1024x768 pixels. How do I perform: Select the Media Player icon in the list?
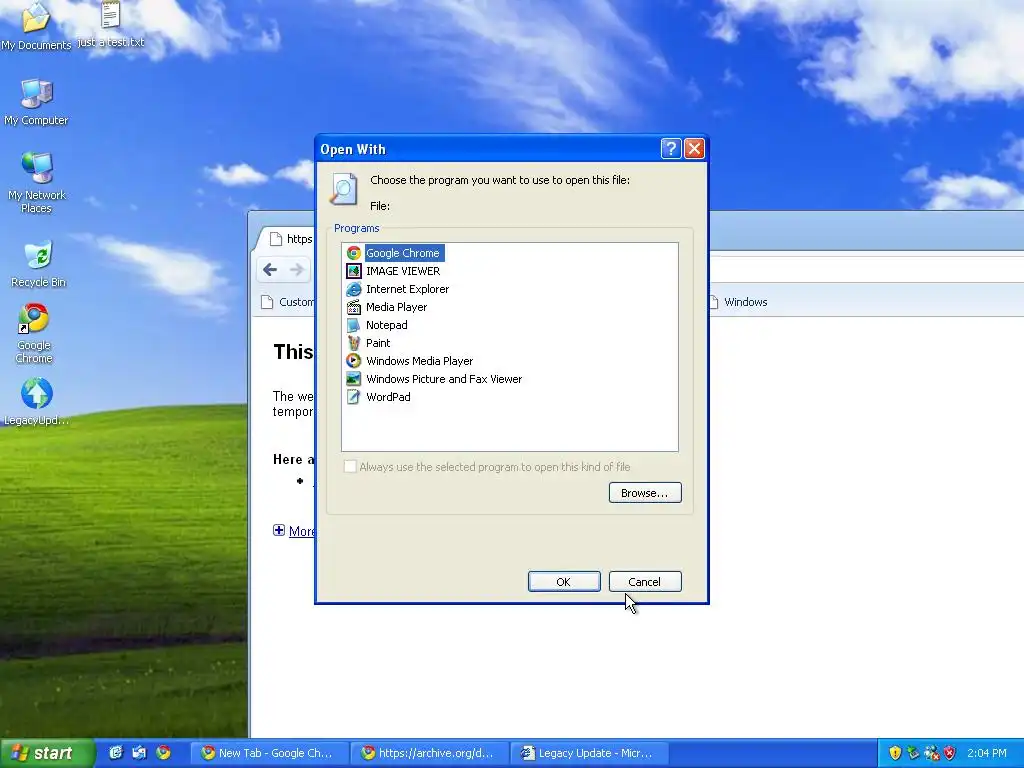(x=354, y=307)
